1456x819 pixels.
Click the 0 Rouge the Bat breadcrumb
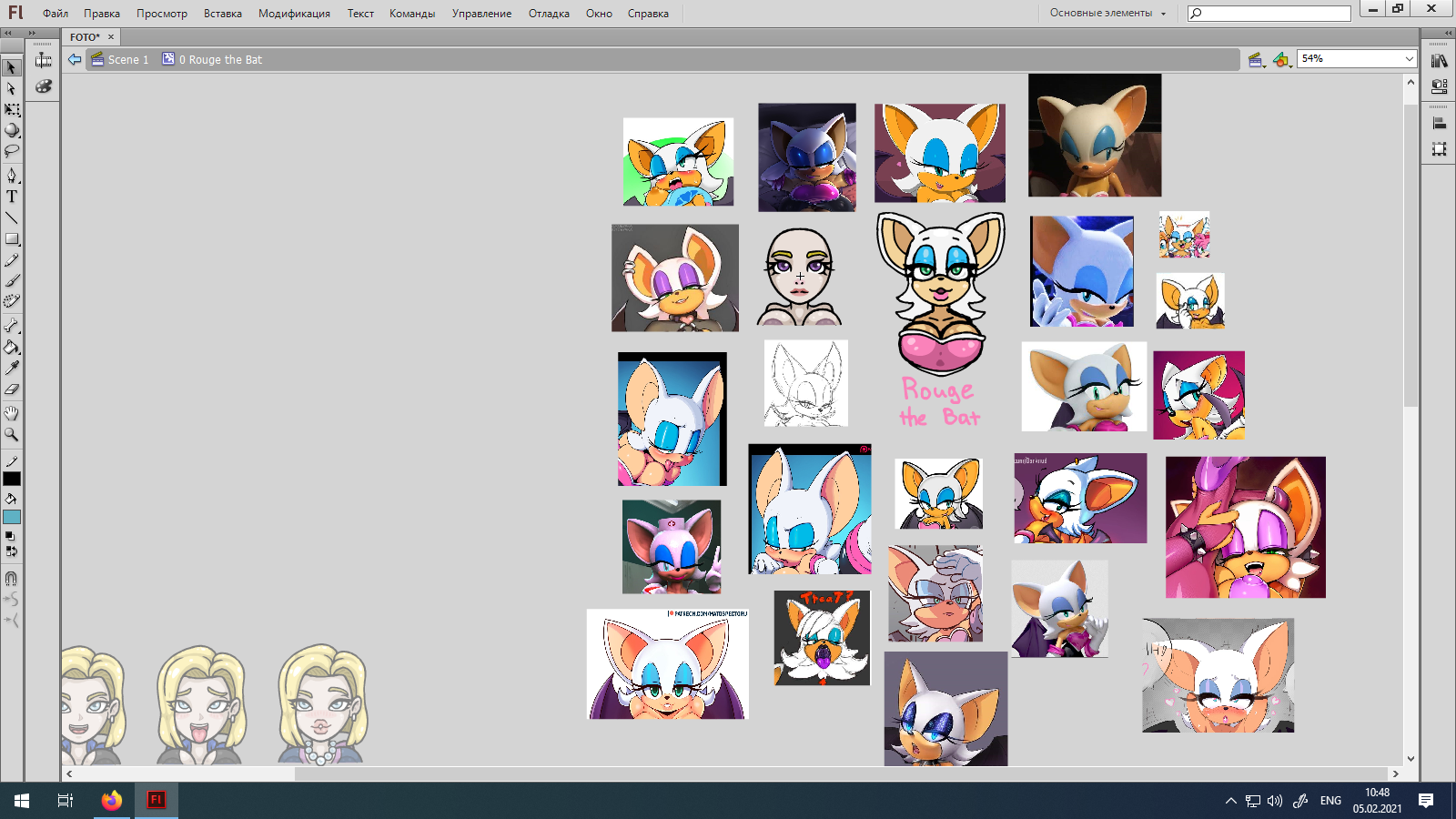[212, 60]
